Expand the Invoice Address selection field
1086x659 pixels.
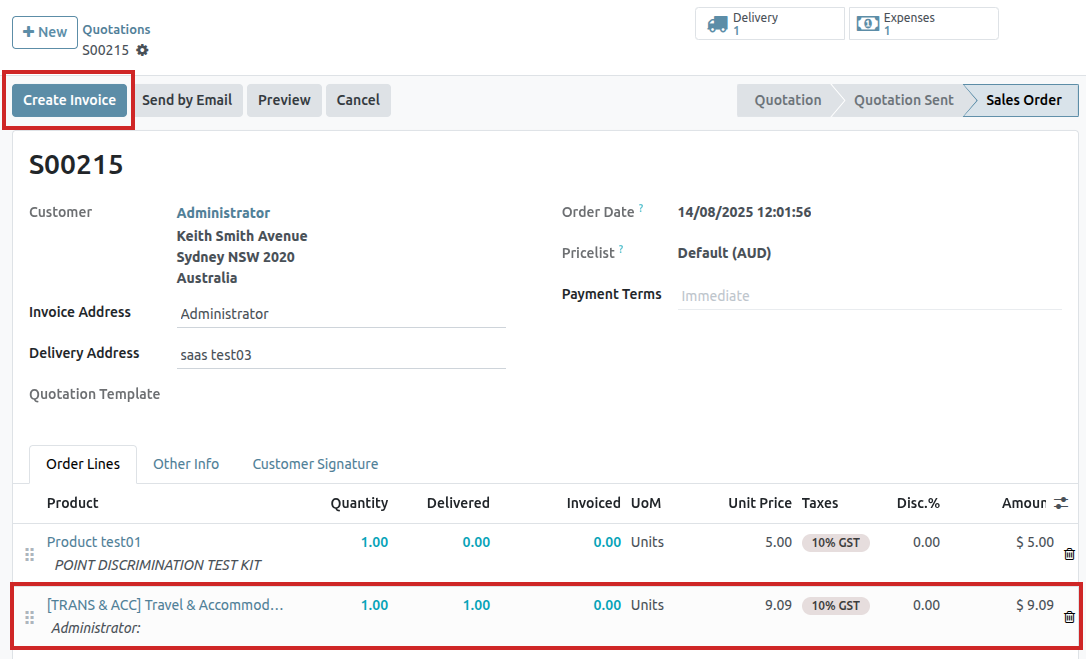(x=340, y=314)
